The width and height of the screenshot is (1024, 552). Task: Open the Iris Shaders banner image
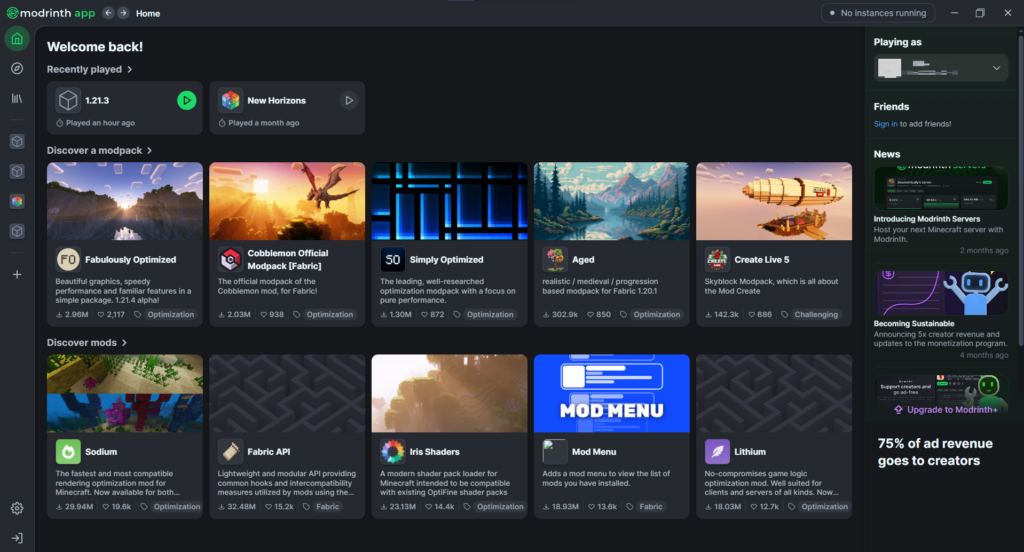point(449,393)
